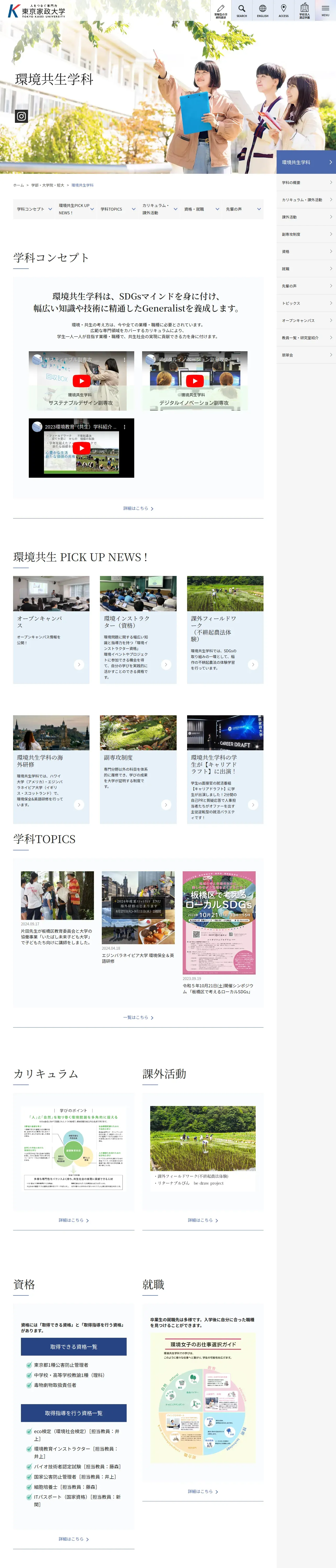Click the arrow icon on the 課外フィールドワーク card
The image size is (336, 1568).
coord(253,665)
